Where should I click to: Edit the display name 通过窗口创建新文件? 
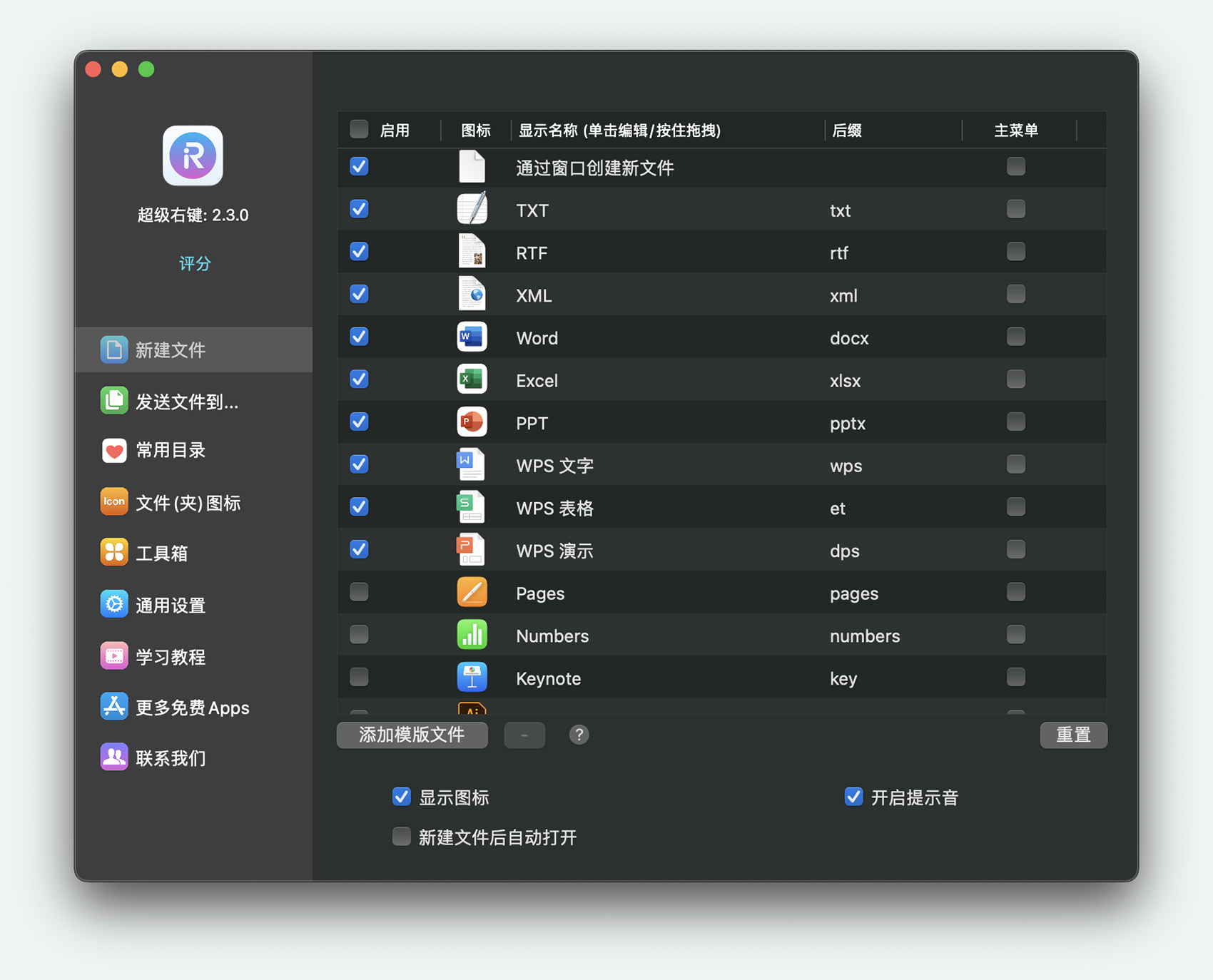[595, 168]
